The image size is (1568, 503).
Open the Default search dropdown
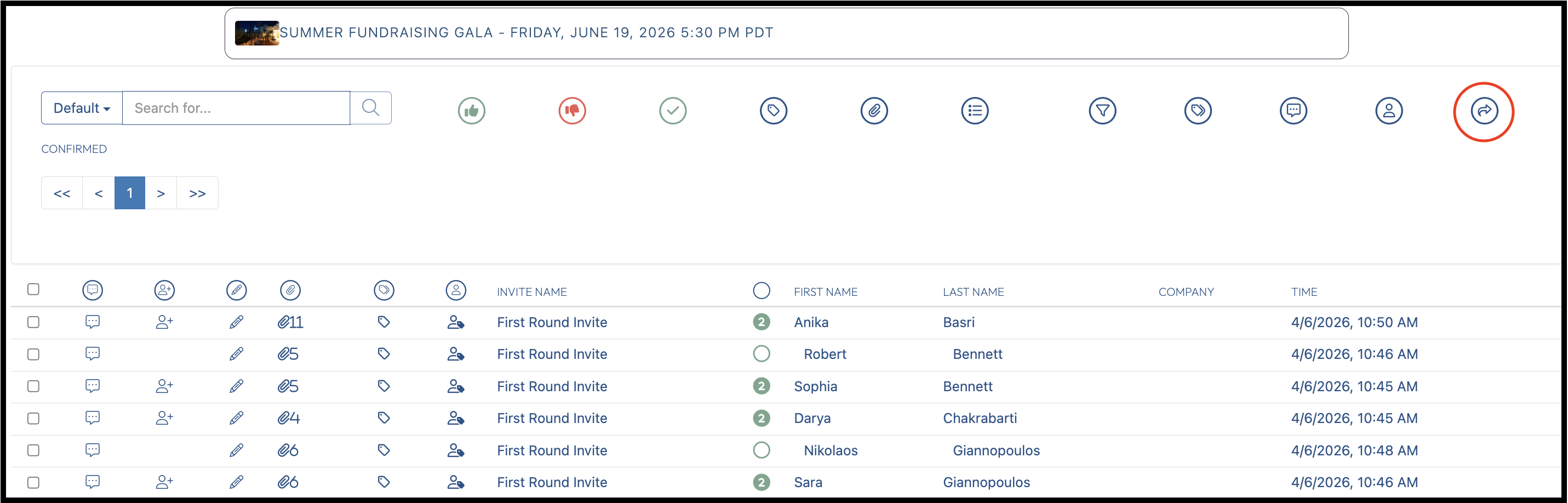[82, 108]
